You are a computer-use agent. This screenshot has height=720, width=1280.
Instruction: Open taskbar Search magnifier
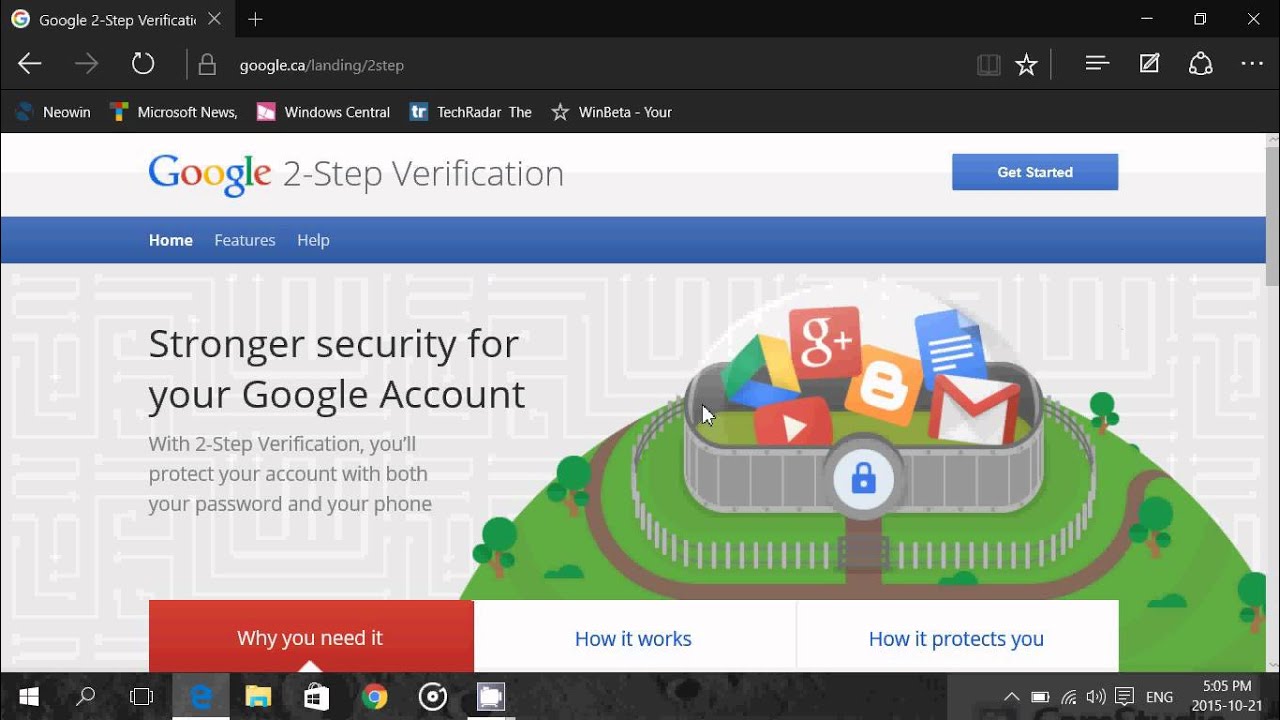(86, 696)
